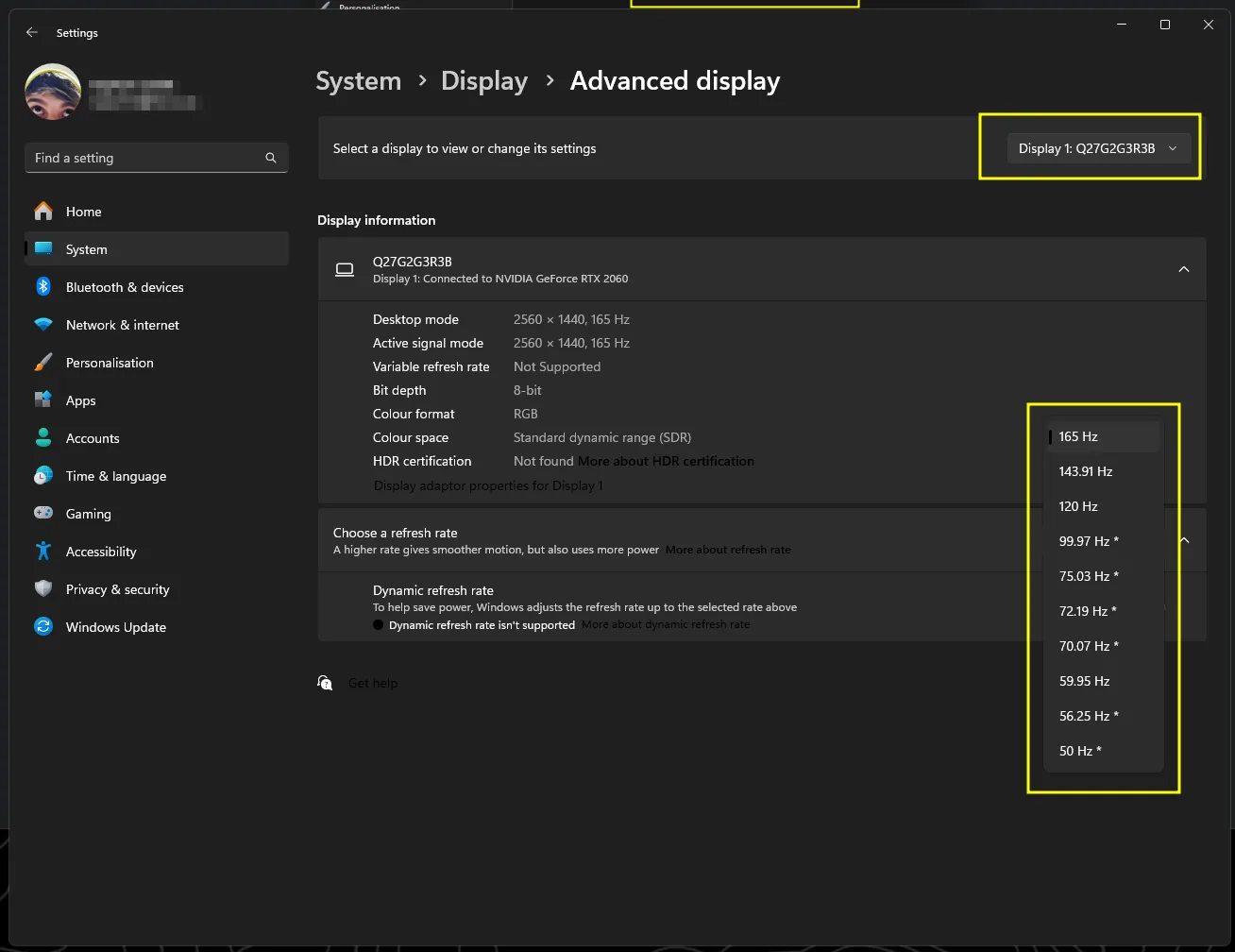Pick 72.19 Hz * option
This screenshot has width=1235, height=952.
tap(1104, 611)
